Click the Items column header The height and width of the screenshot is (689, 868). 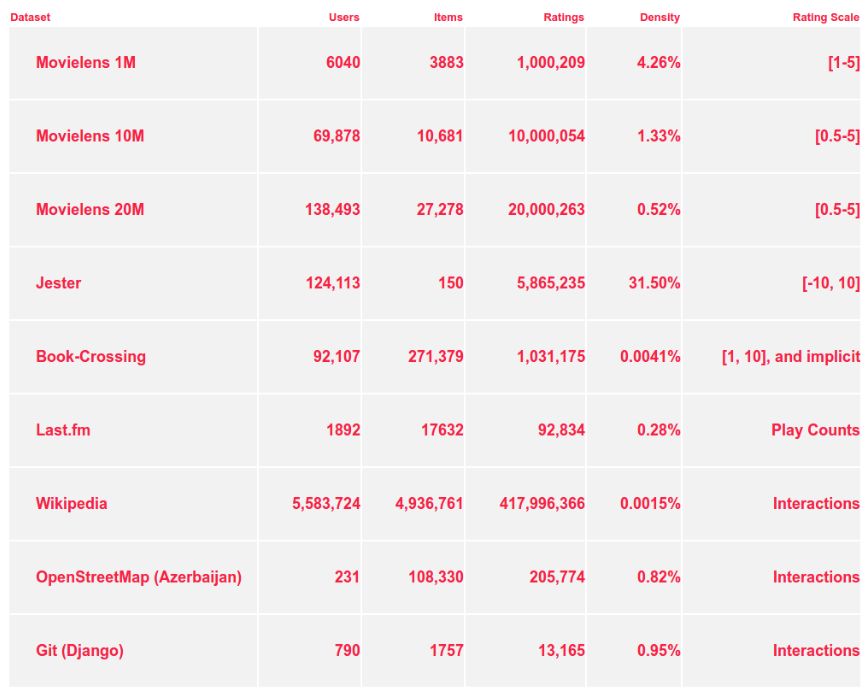[x=448, y=17]
